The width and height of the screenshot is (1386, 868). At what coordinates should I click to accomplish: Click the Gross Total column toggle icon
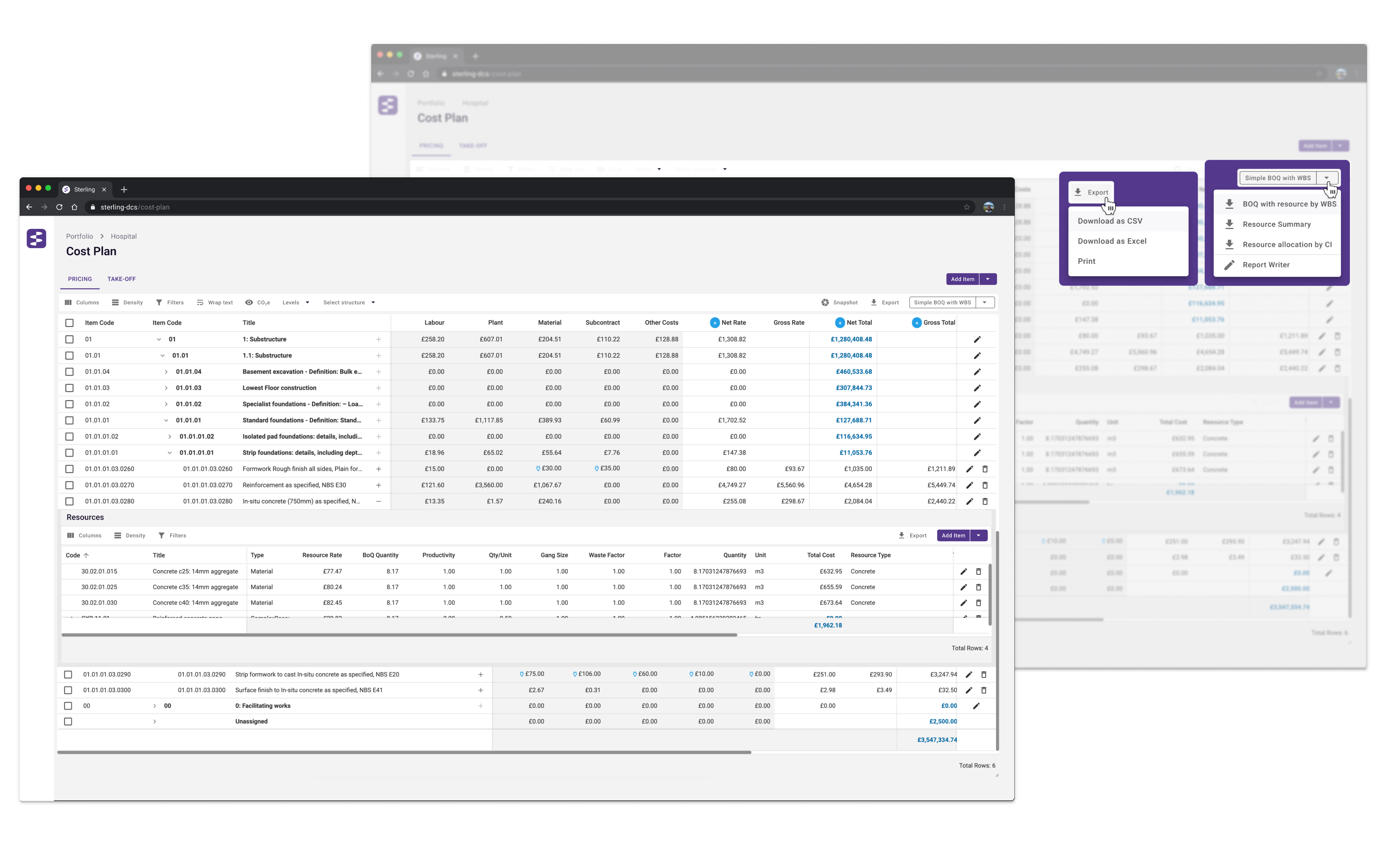click(x=917, y=323)
